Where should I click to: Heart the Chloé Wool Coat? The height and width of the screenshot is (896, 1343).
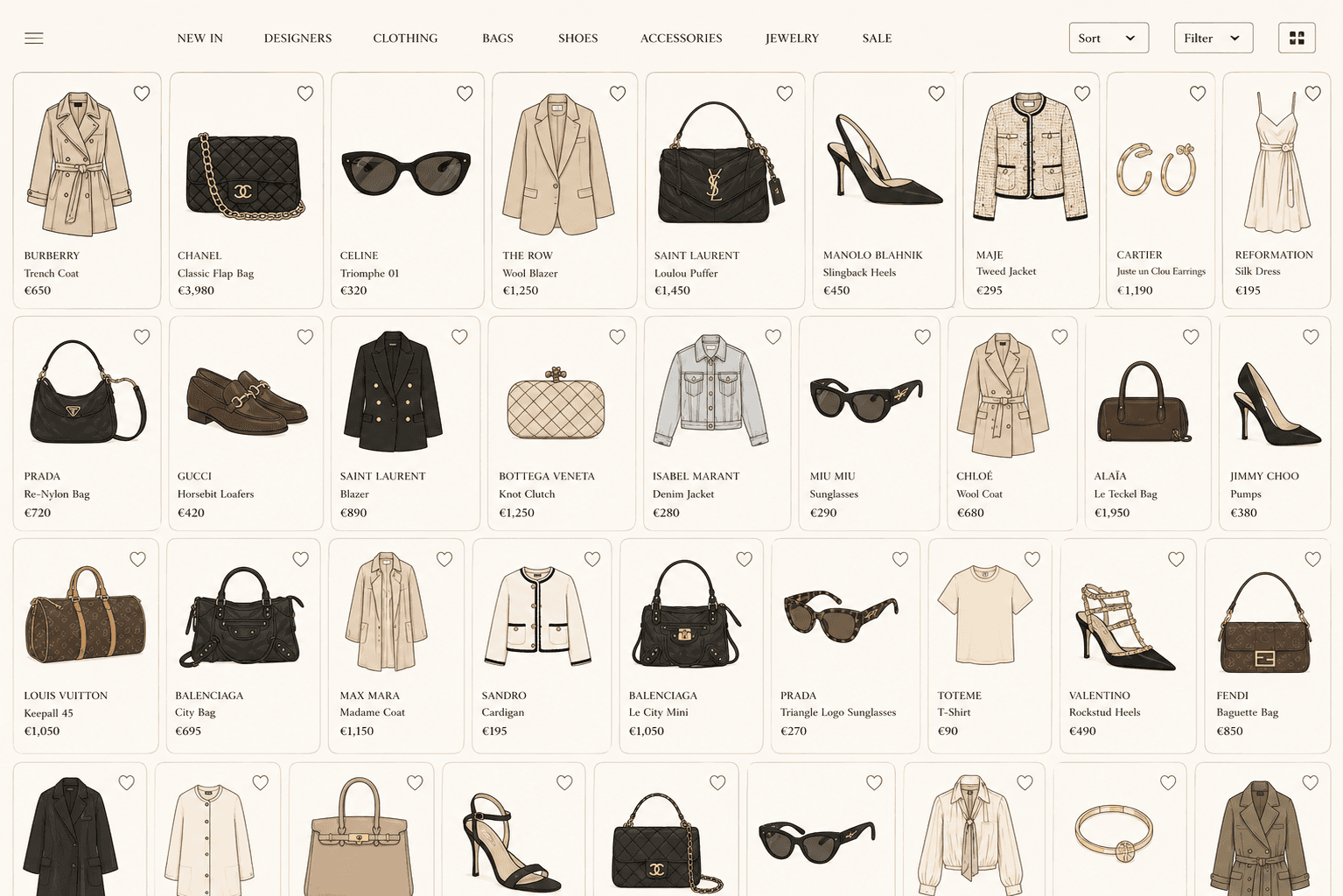tap(1060, 337)
